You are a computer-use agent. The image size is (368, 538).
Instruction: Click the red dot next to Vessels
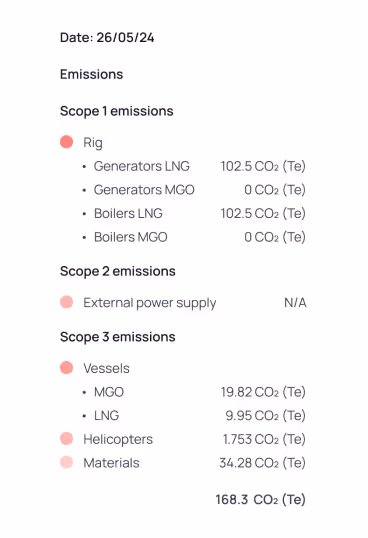[67, 367]
